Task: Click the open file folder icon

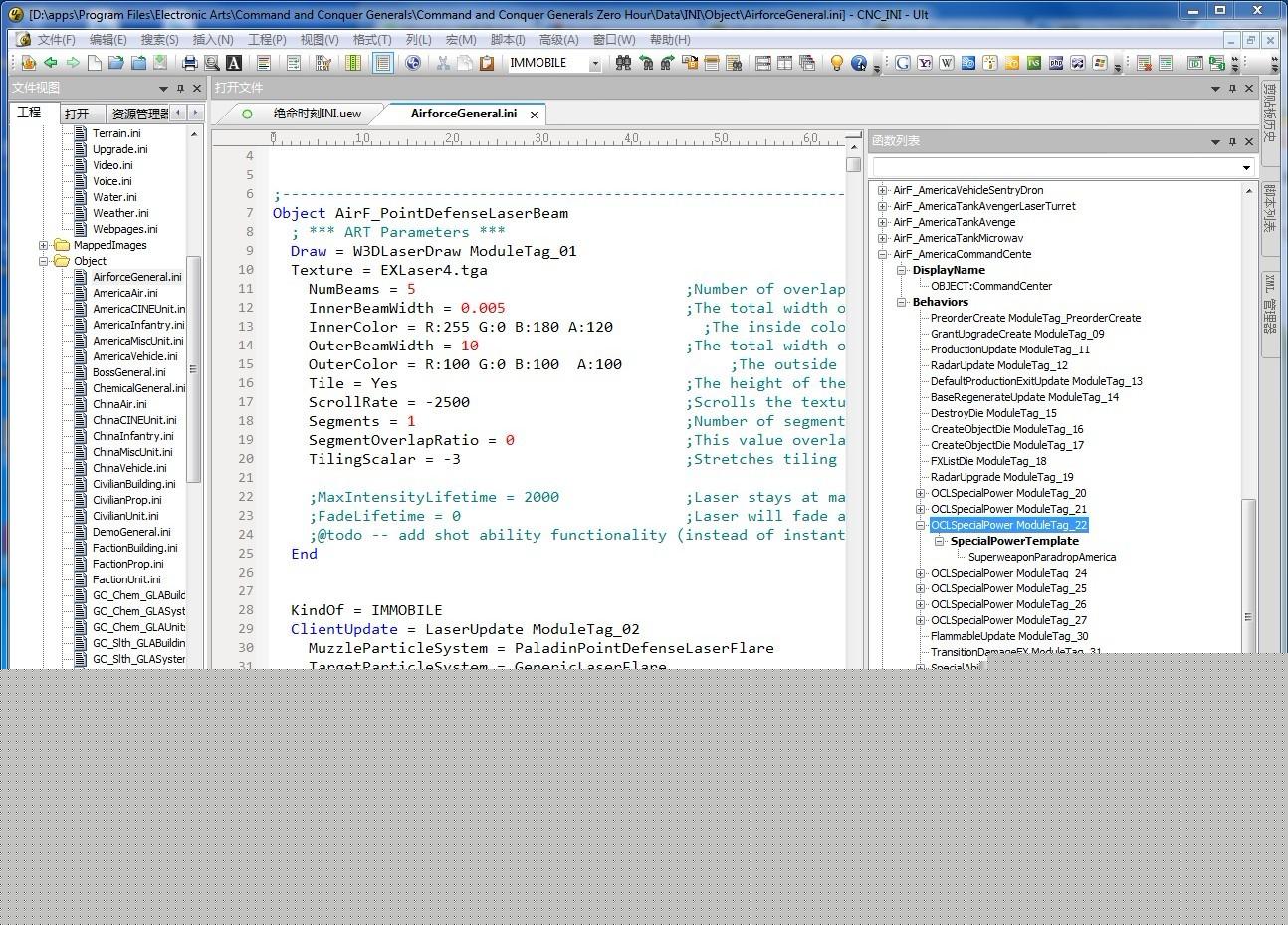Action: (x=116, y=63)
